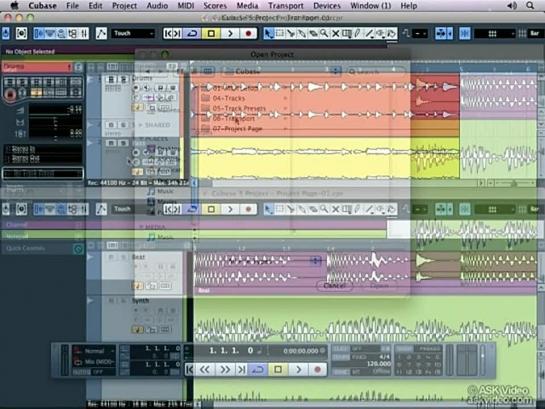Open the Autoscroll options arrow

coord(450,33)
